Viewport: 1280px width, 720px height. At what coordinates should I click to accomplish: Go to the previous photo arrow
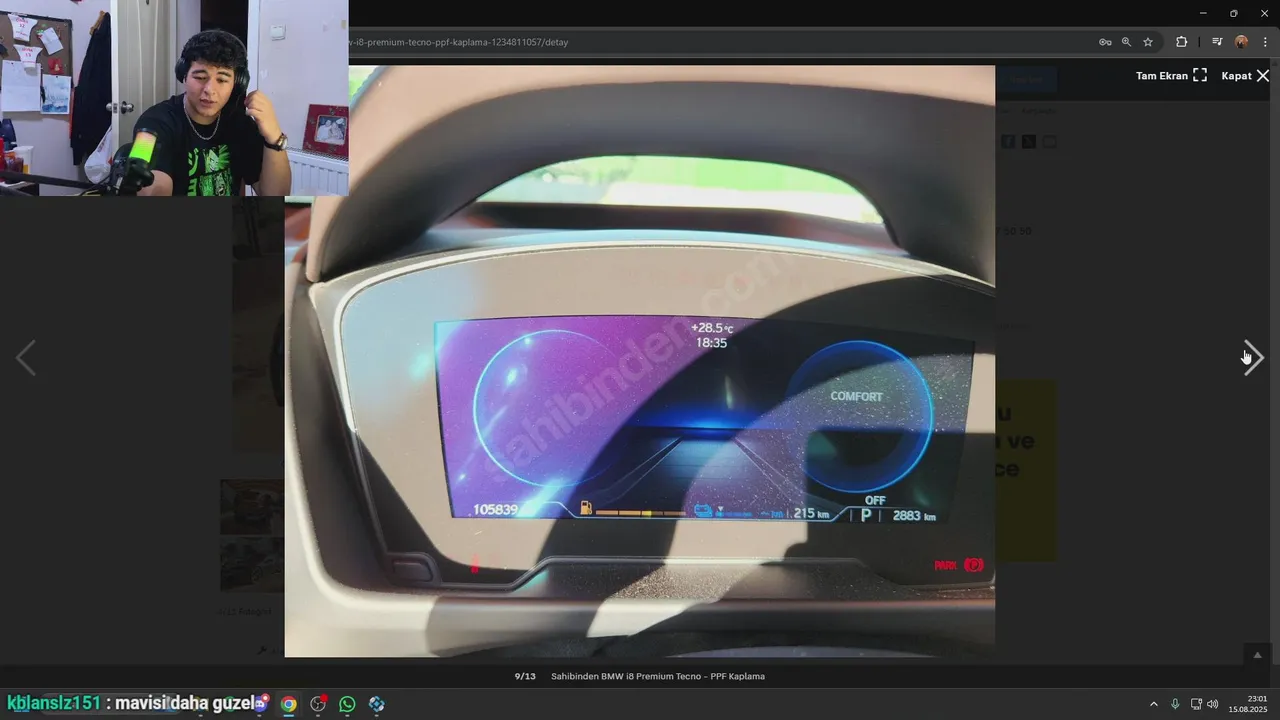point(26,358)
